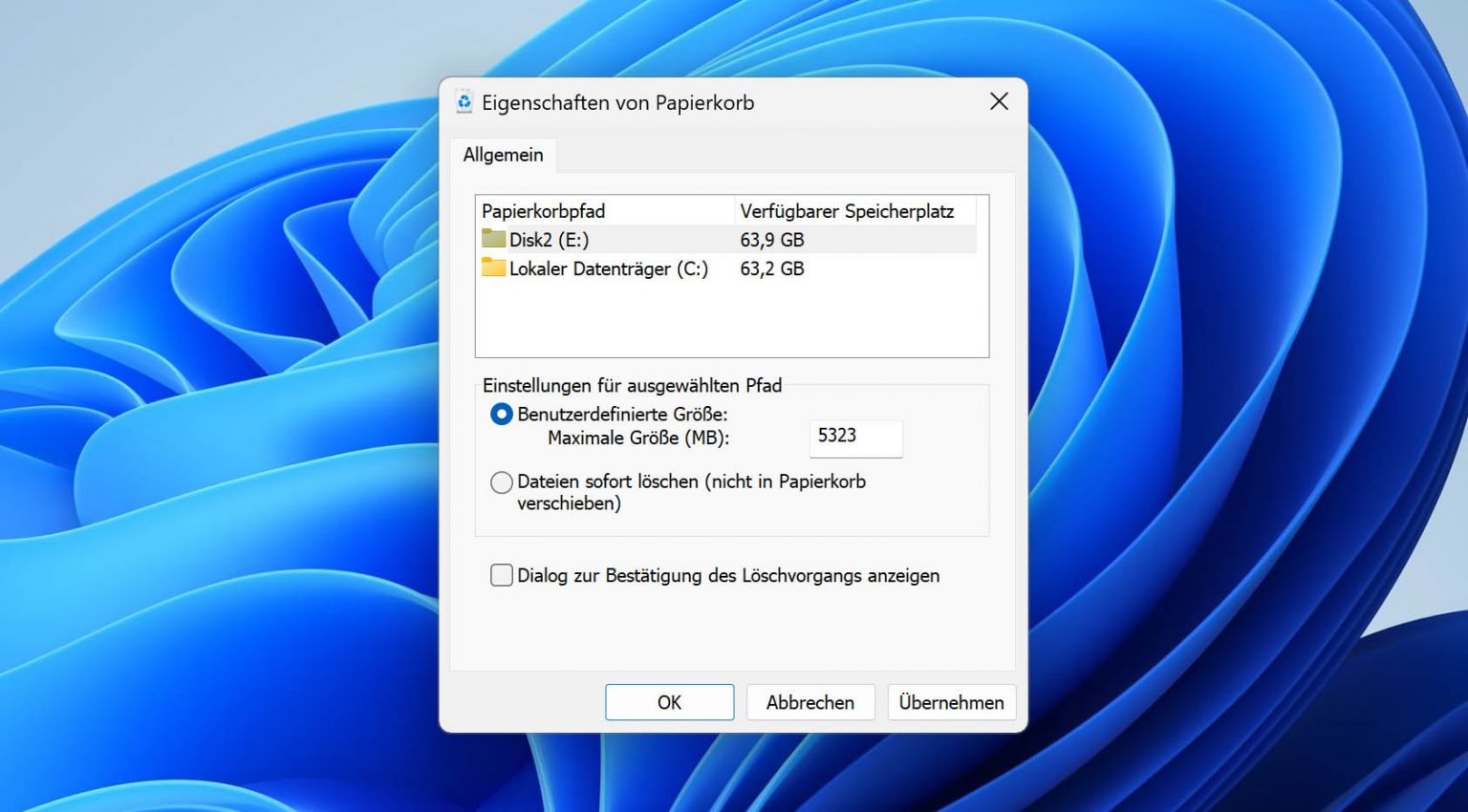Click the 63,9 GB free space value
The width and height of the screenshot is (1468, 812).
coord(772,240)
